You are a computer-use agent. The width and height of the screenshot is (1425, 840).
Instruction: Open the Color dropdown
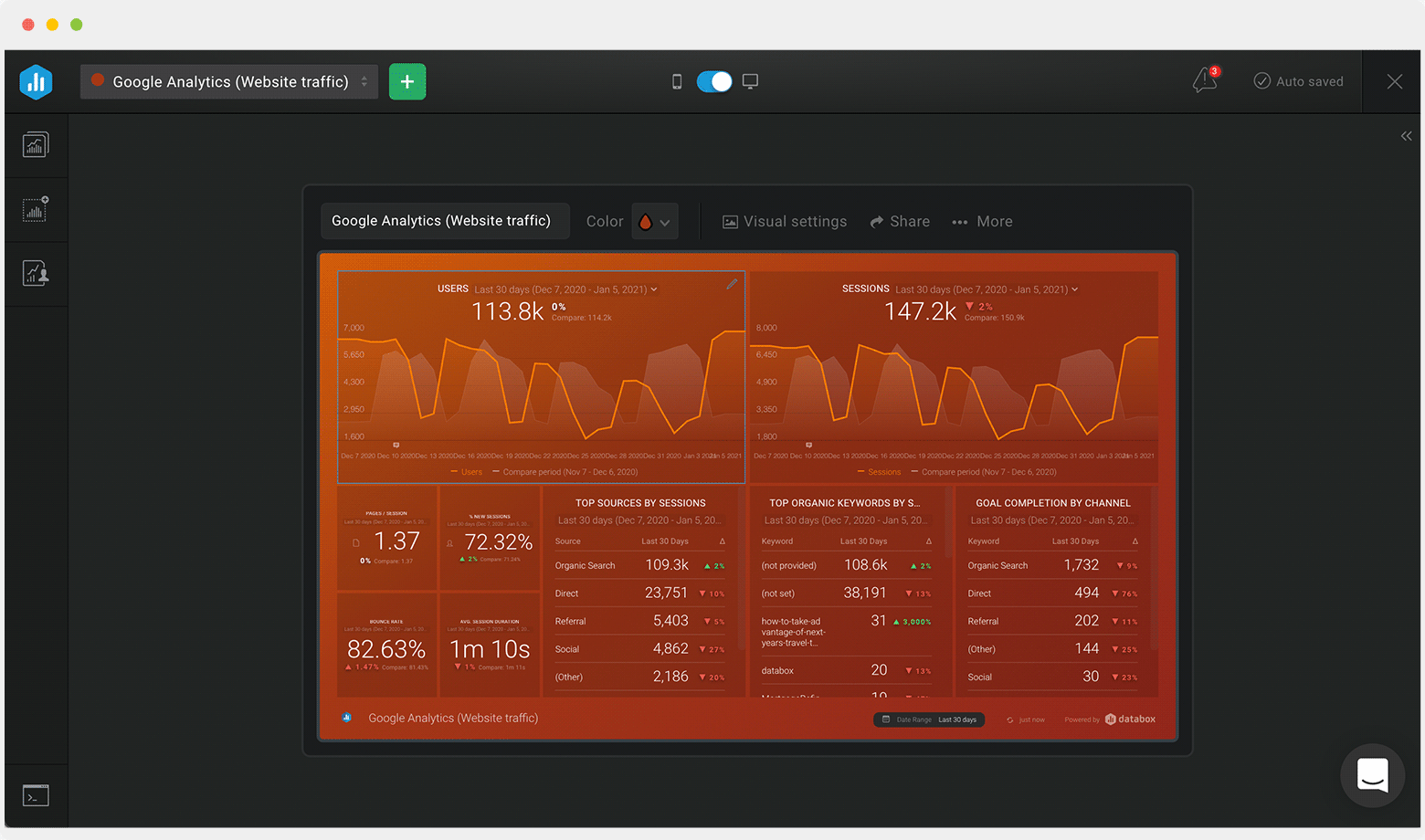654,222
